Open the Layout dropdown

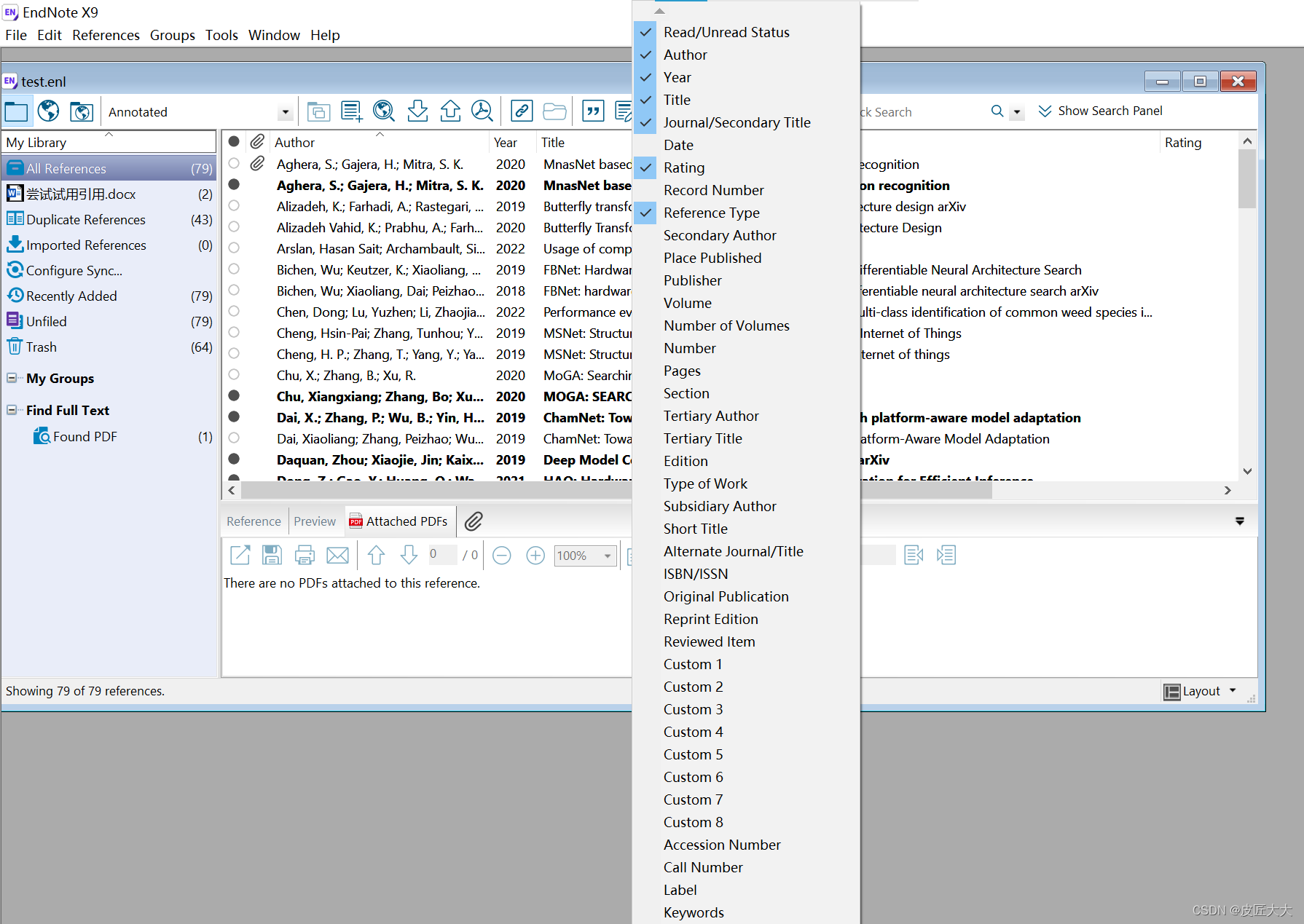pos(1200,691)
